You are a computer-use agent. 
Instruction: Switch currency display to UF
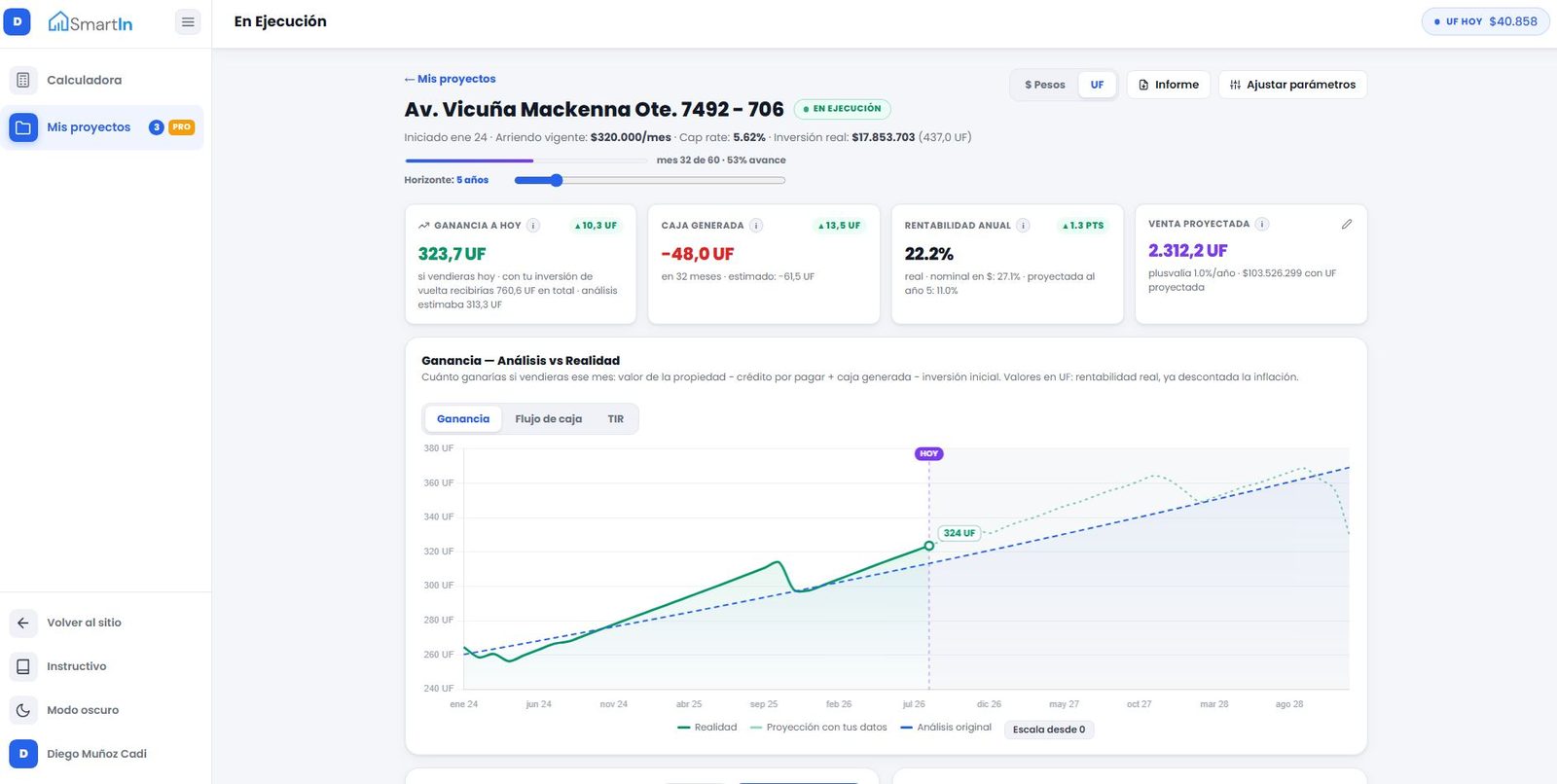[x=1097, y=85]
